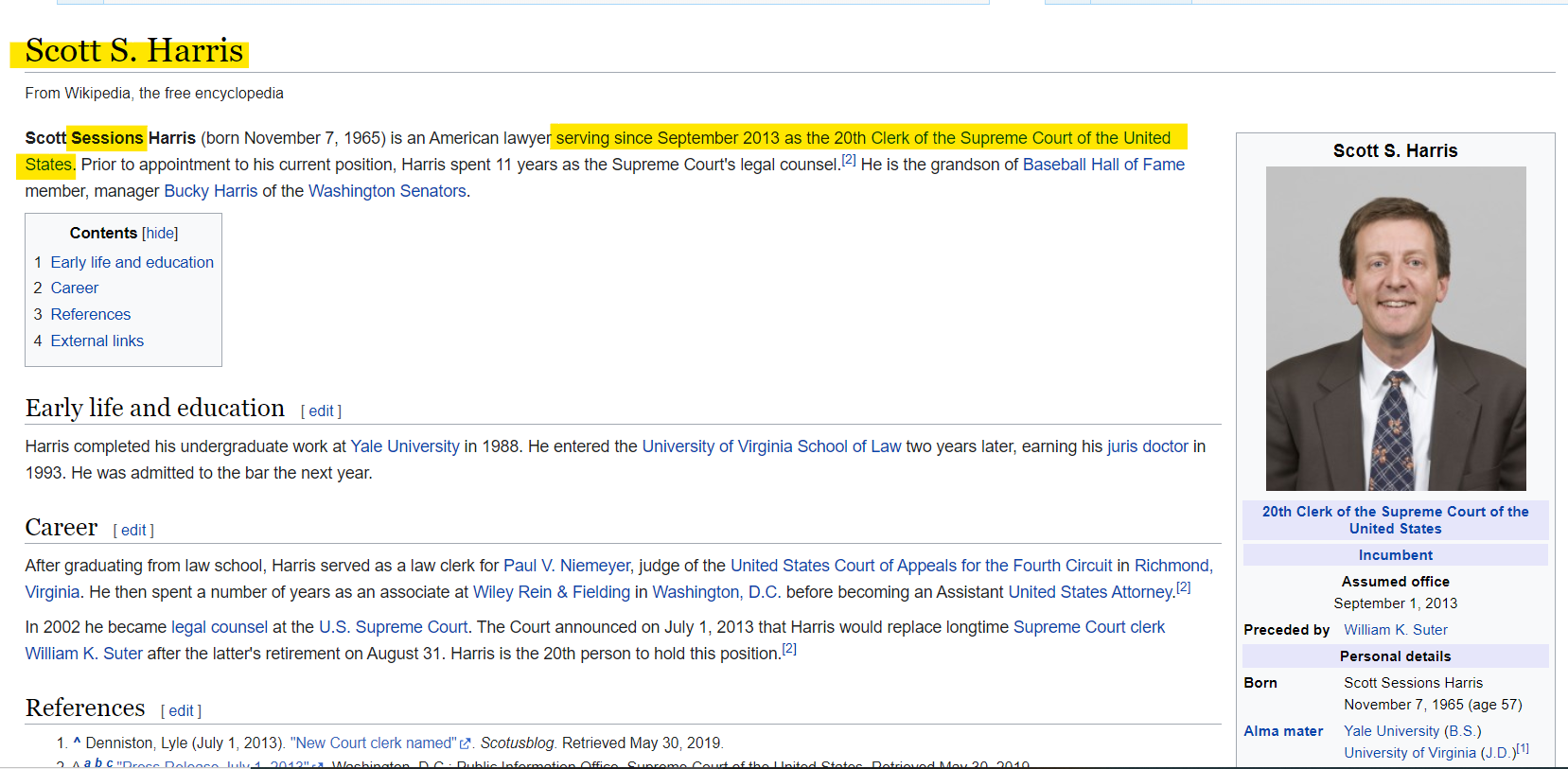This screenshot has height=769, width=1568.
Task: Jump back from reference 1 caret
Action: [x=77, y=743]
